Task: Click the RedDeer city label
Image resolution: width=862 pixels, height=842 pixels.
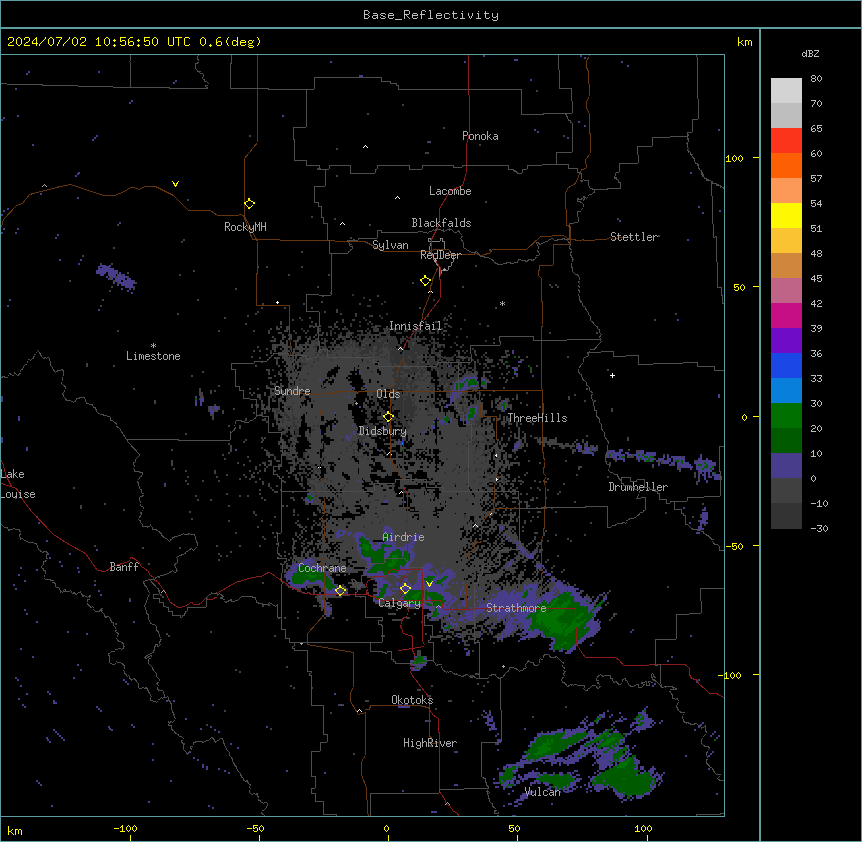Action: pos(441,255)
